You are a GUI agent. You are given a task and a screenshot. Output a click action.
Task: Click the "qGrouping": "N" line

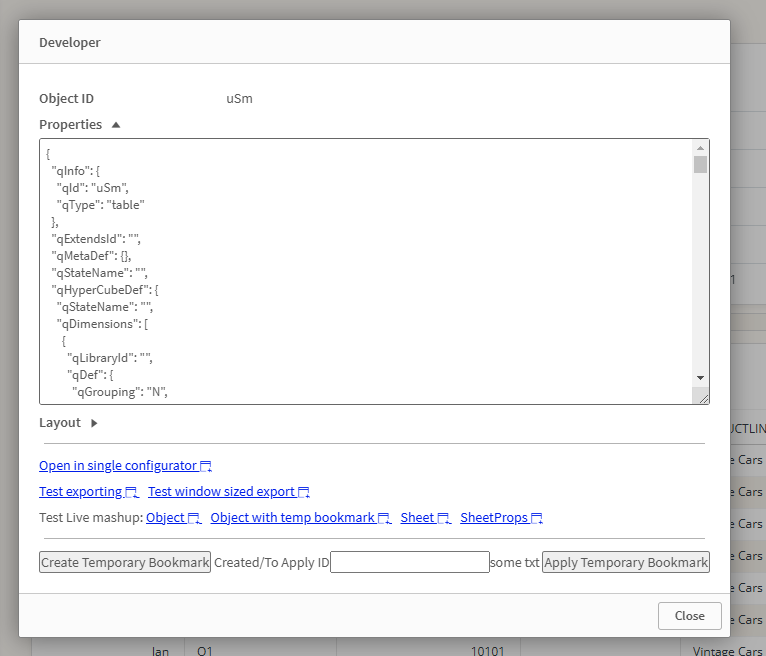click(120, 392)
